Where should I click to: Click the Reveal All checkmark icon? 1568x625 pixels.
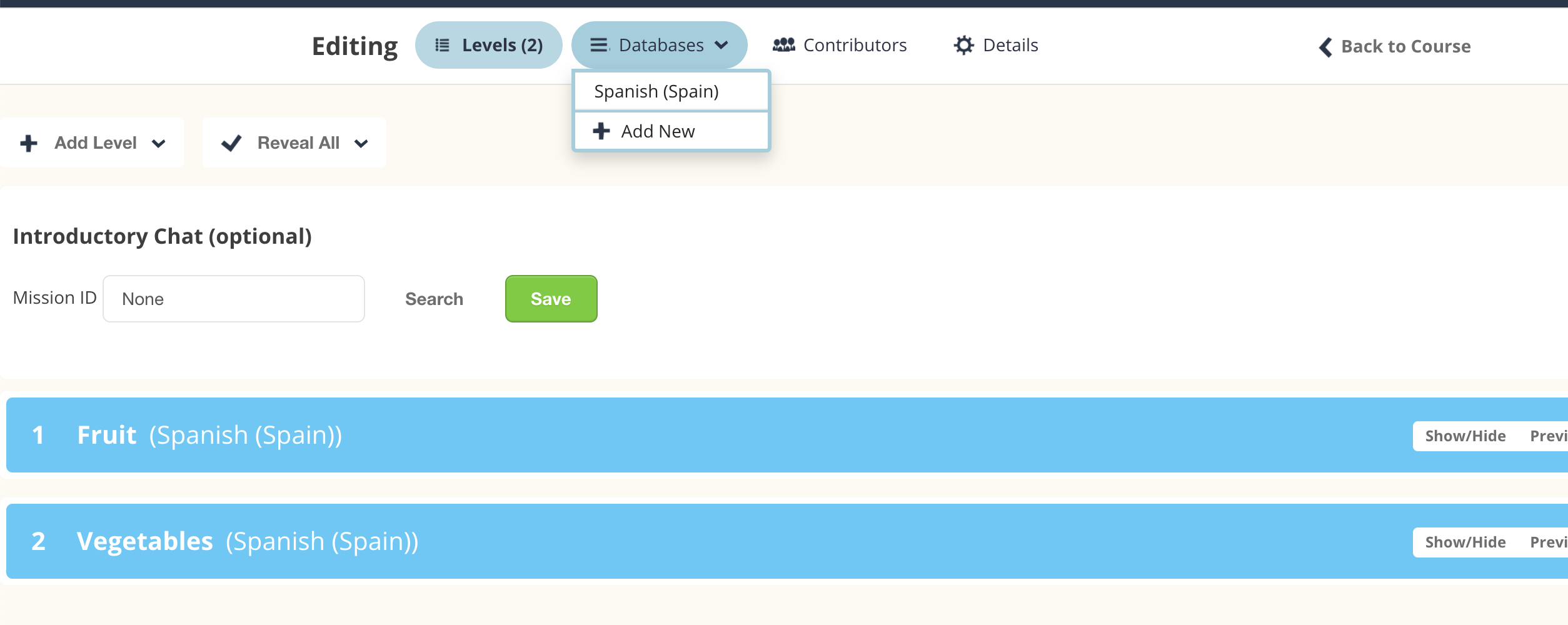[x=231, y=143]
